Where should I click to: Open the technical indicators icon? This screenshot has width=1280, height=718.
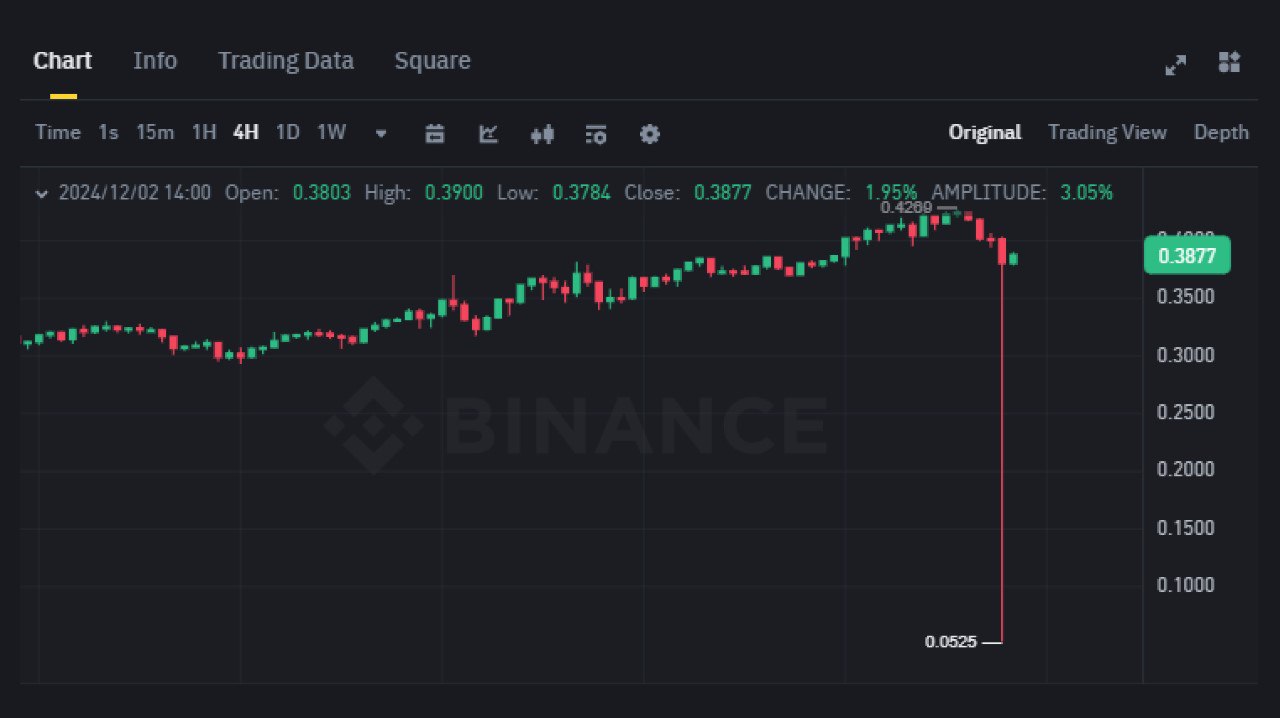489,133
